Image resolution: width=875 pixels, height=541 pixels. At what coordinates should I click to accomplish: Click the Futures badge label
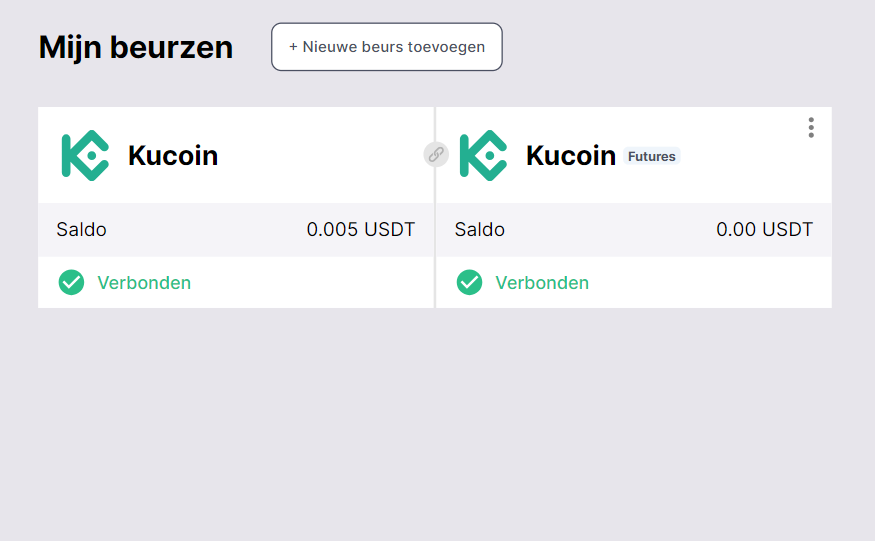coord(652,156)
